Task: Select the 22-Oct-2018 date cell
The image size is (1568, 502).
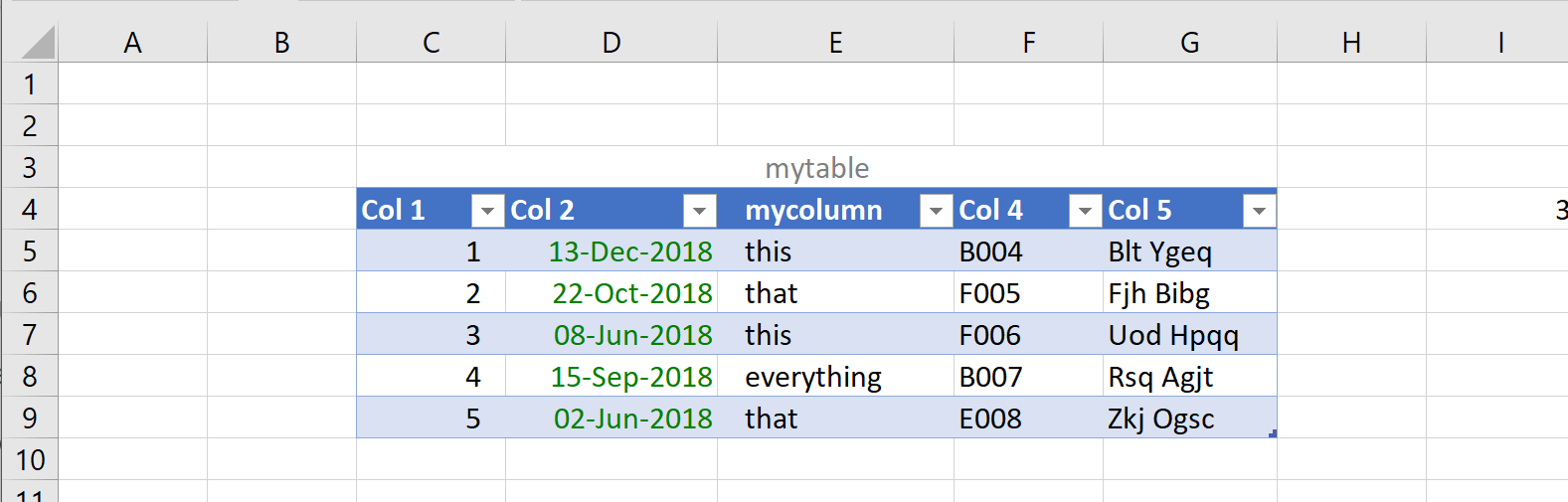Action: pos(632,293)
